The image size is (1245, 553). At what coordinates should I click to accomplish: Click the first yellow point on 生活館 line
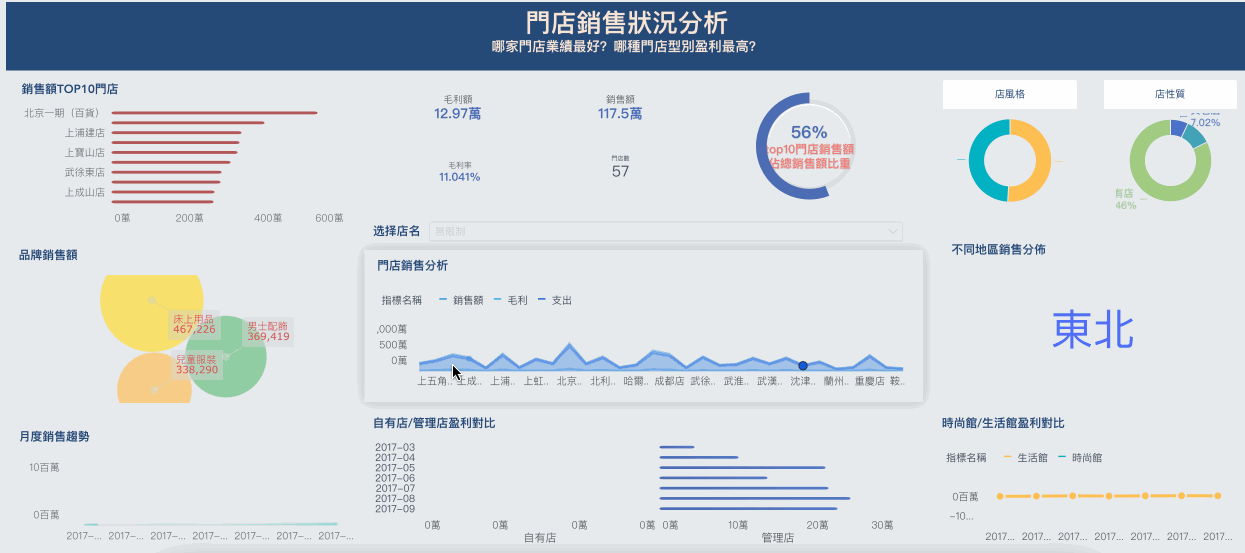1000,496
